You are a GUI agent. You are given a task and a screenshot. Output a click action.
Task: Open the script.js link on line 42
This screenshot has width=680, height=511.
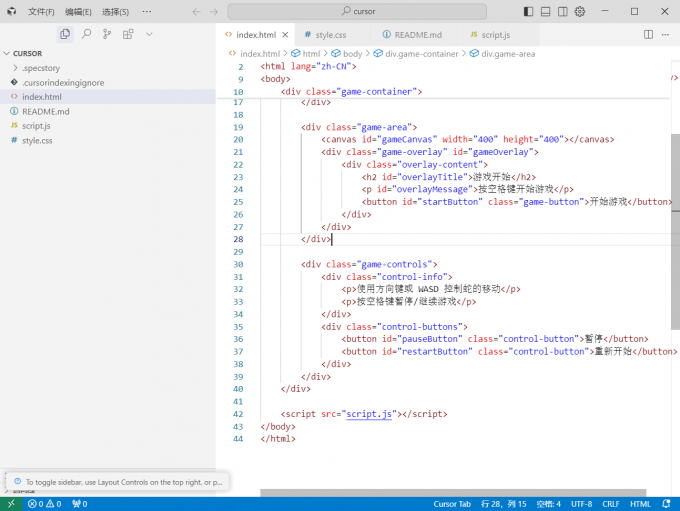tap(369, 414)
